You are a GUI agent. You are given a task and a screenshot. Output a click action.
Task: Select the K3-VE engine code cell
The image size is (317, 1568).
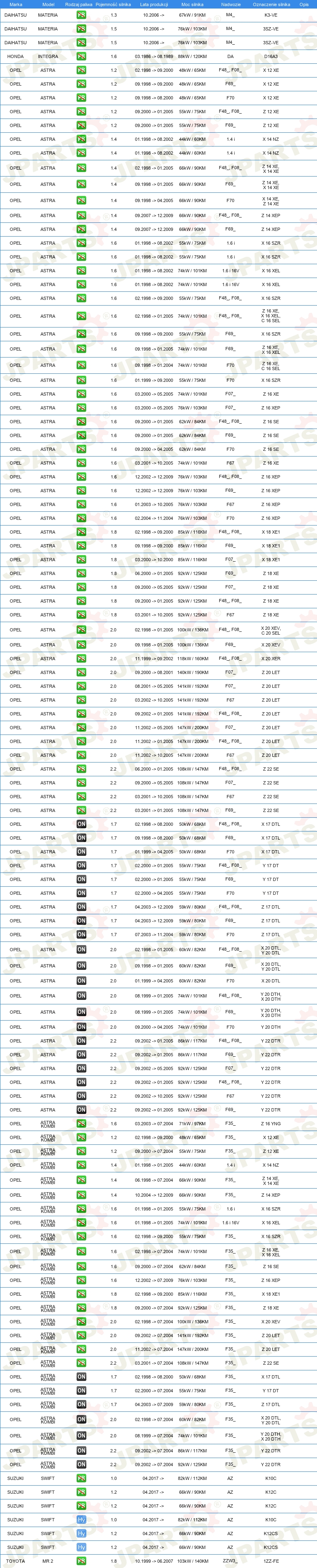(x=271, y=15)
